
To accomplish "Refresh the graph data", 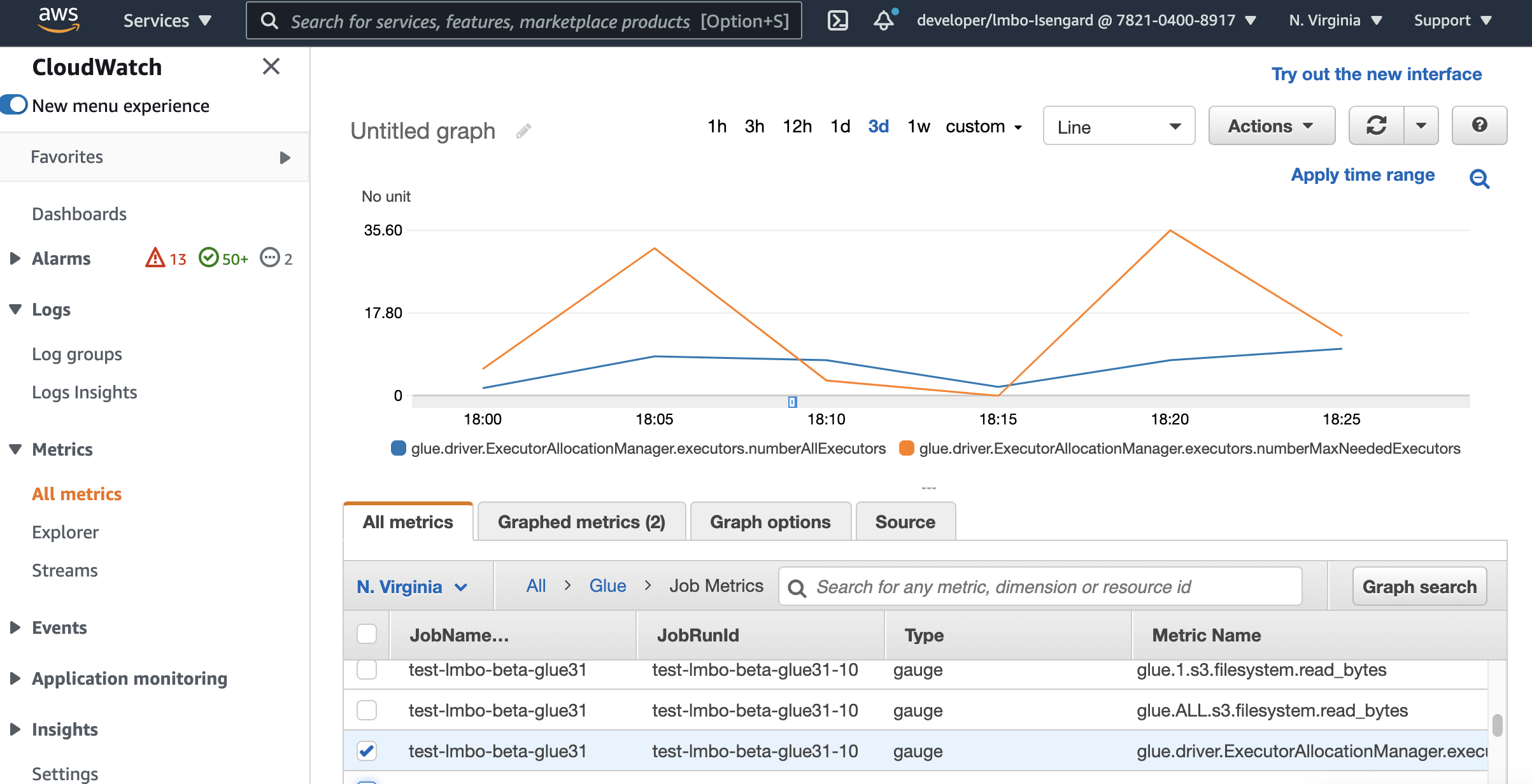I will 1377,125.
